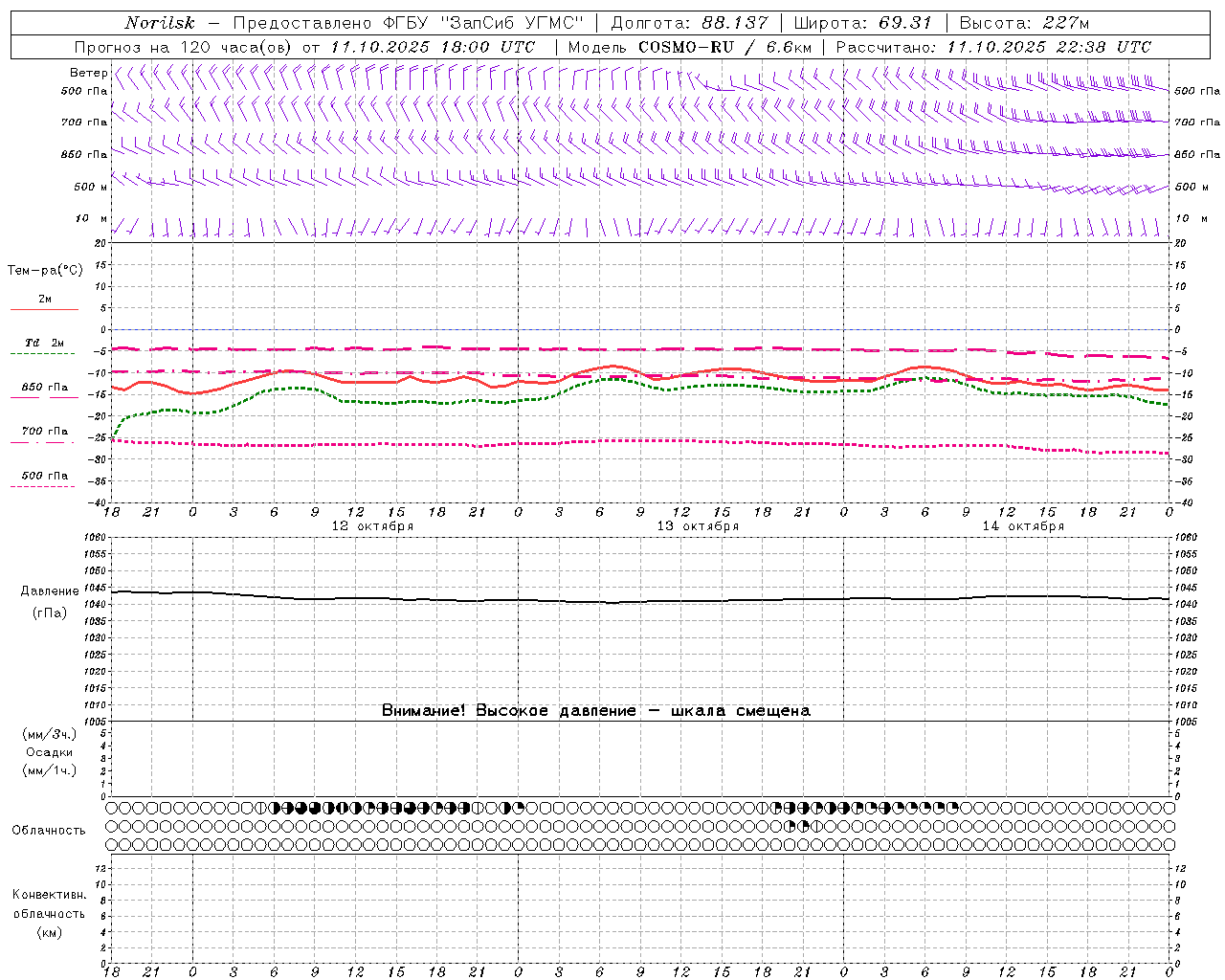Click the Высота: 227м header field
The height and width of the screenshot is (980, 1225).
point(1024,23)
